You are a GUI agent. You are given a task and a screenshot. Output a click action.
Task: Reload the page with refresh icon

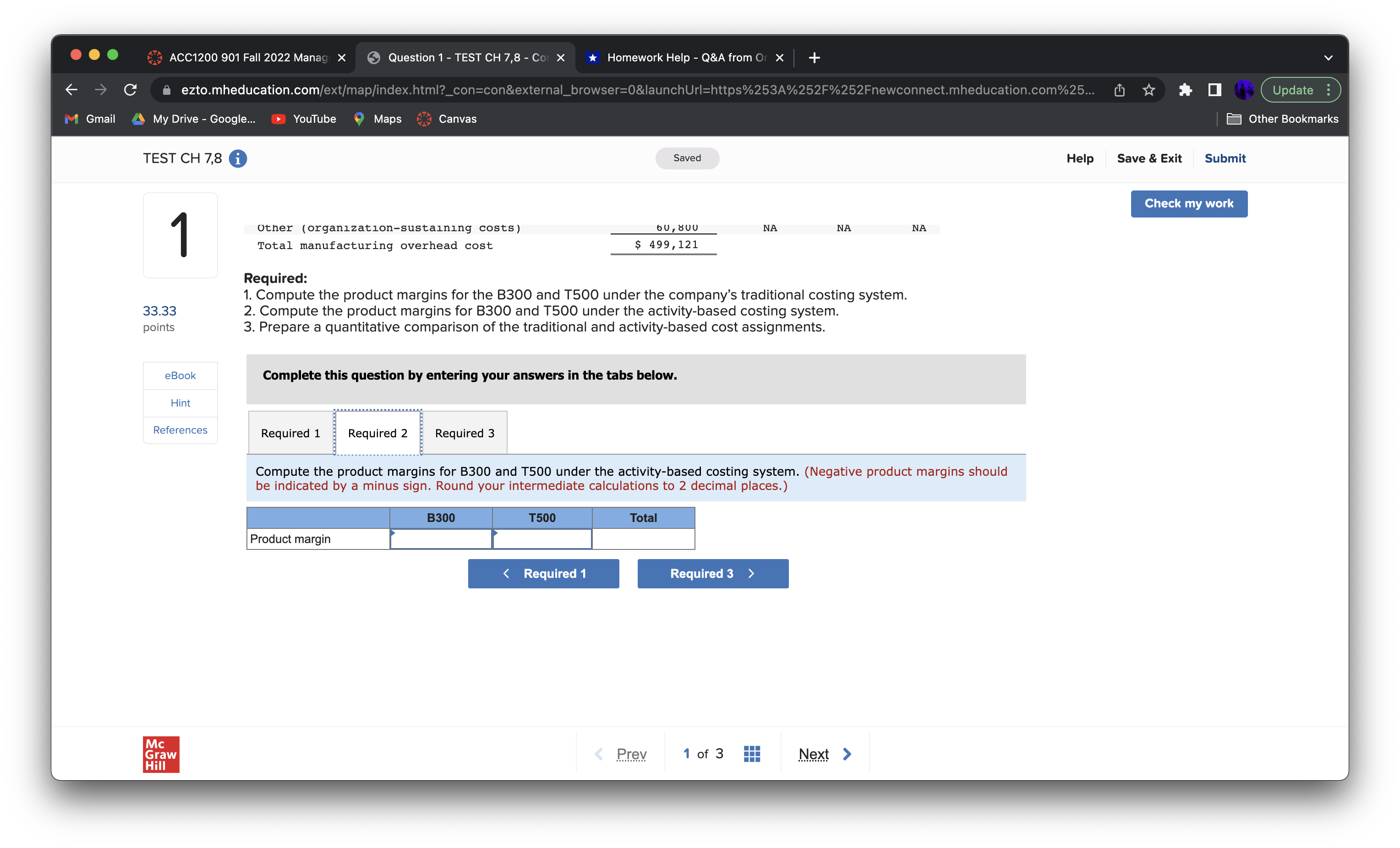coord(130,90)
